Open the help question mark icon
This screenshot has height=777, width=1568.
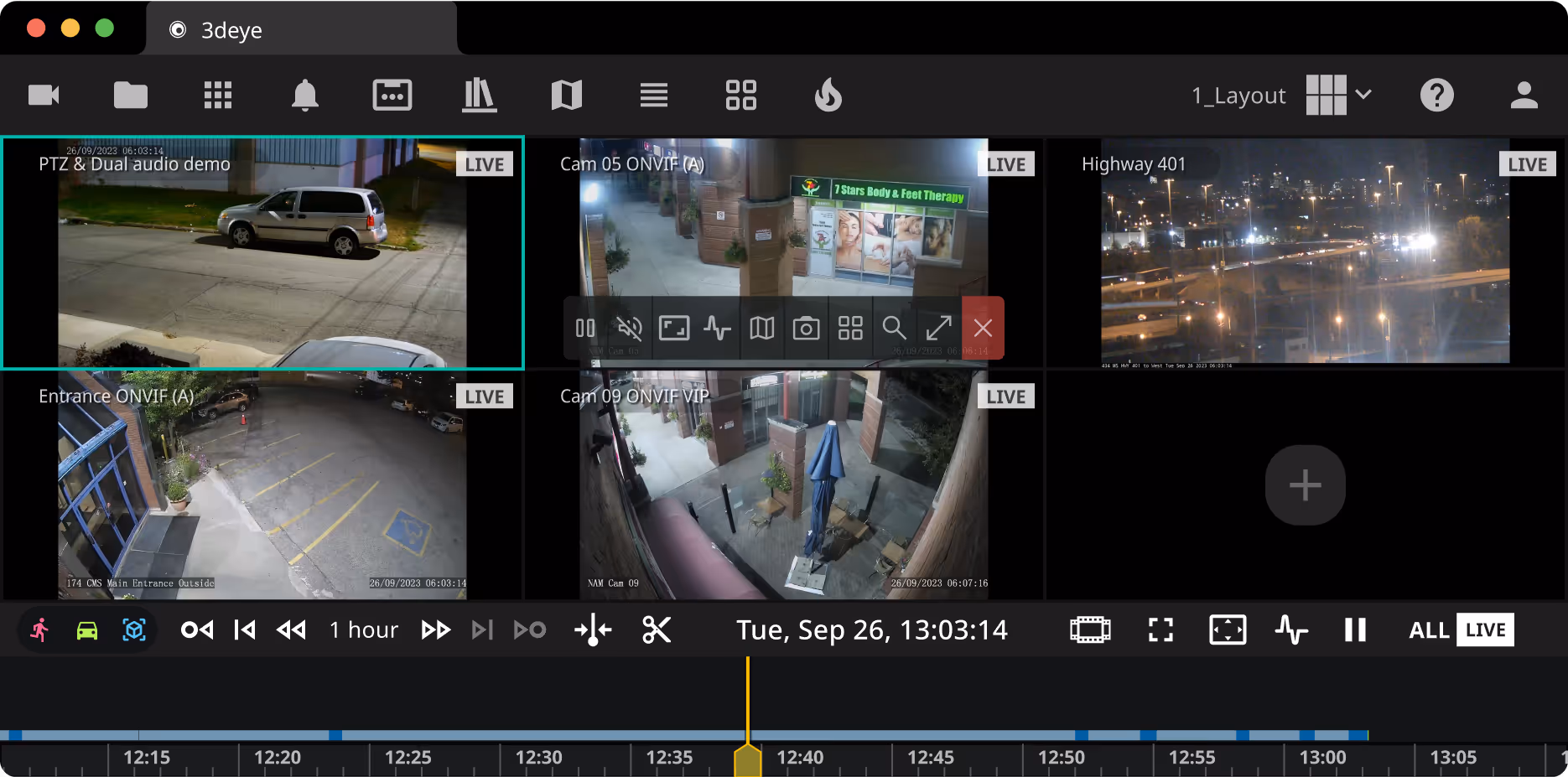point(1436,96)
